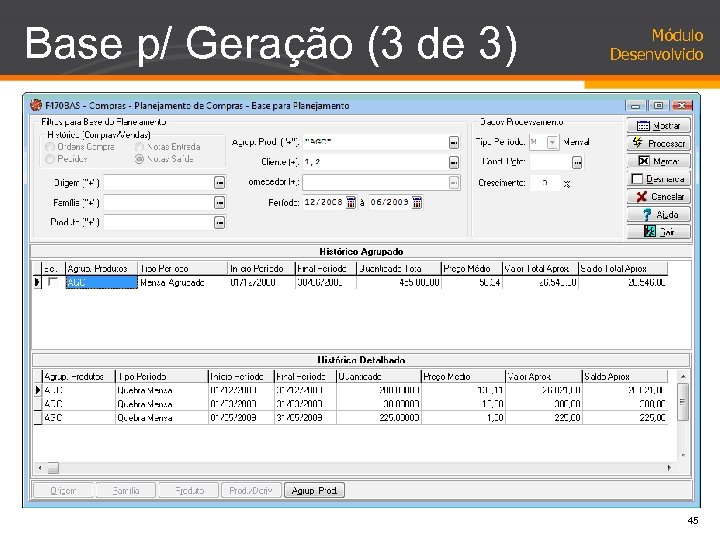The image size is (720, 540).
Task: Open lookup button next to Produto field
Action: [219, 223]
